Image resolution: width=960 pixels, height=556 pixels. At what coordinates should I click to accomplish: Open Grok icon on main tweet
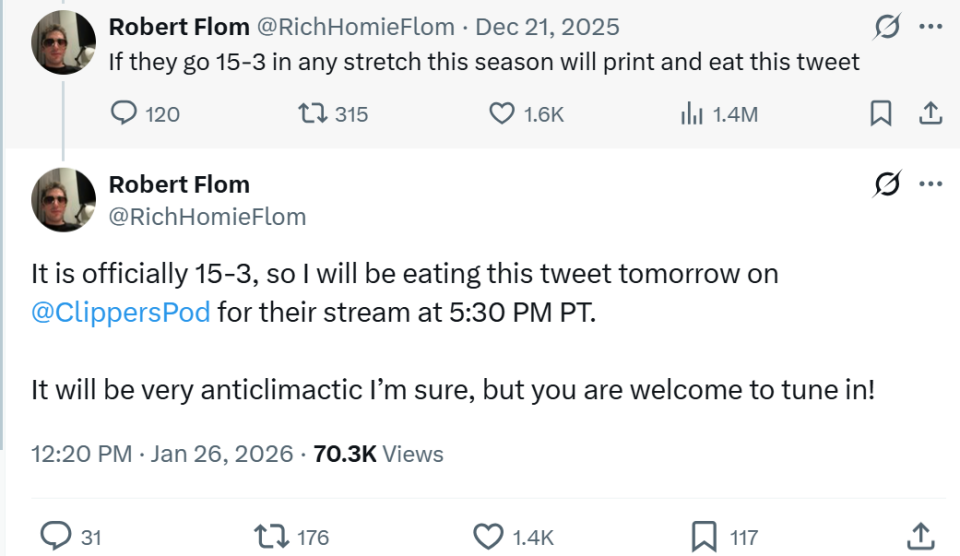tap(886, 184)
